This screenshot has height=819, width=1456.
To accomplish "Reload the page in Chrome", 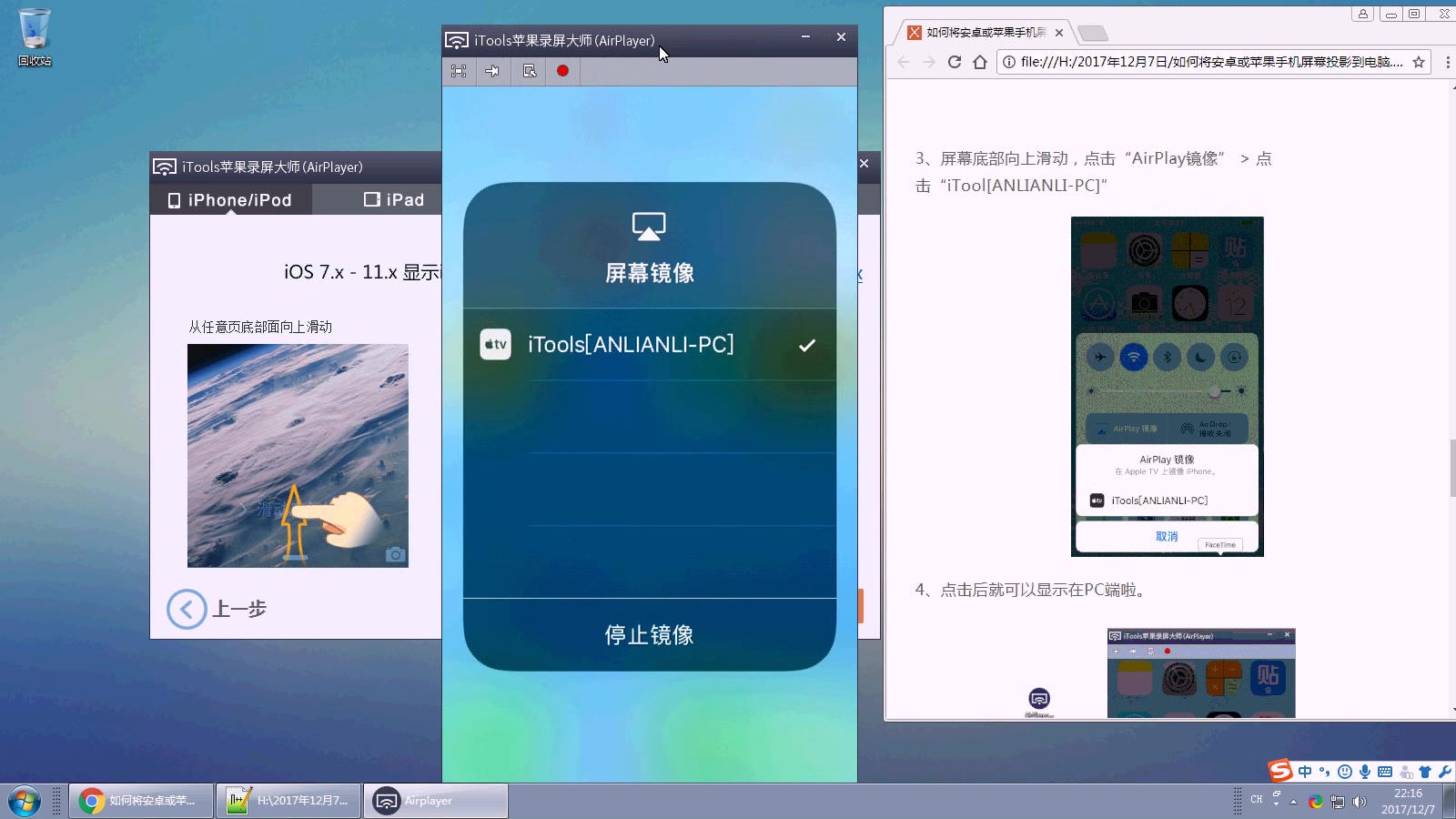I will (955, 62).
